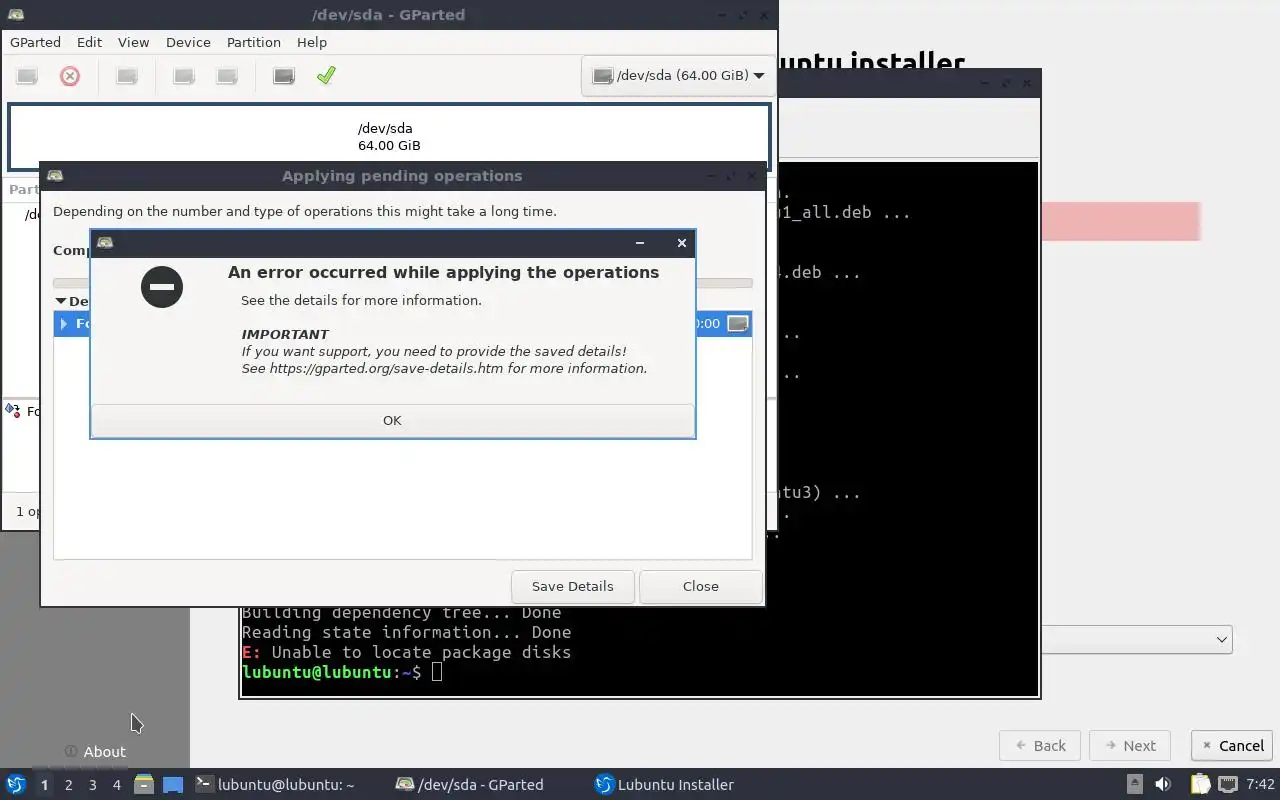Collapse the Details disclosure triangle

pos(60,301)
